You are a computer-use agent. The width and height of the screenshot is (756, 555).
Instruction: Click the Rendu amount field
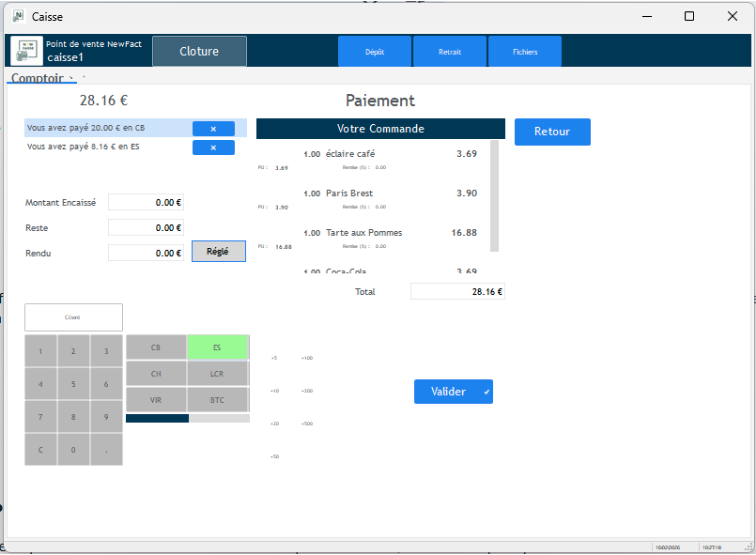click(x=146, y=253)
